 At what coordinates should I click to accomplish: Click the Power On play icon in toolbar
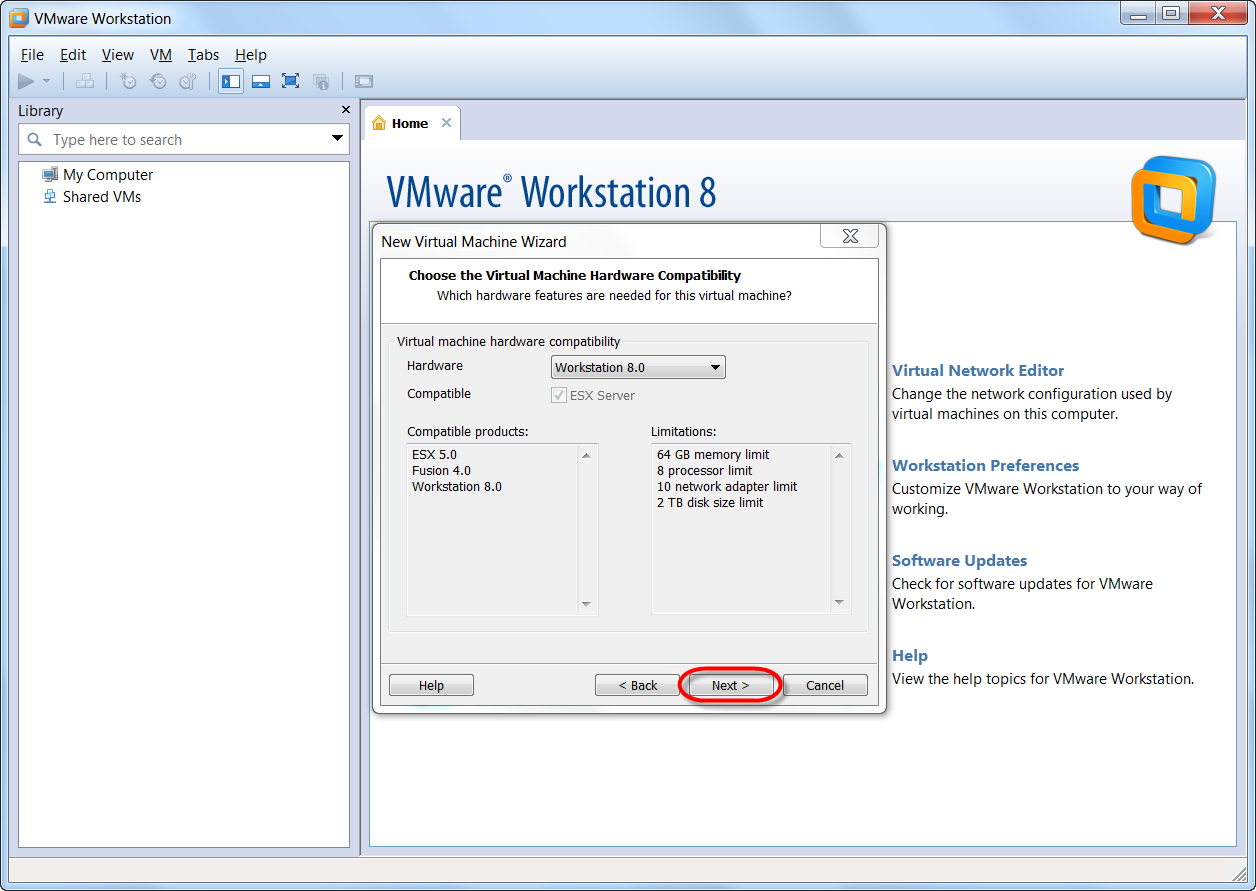pos(26,81)
